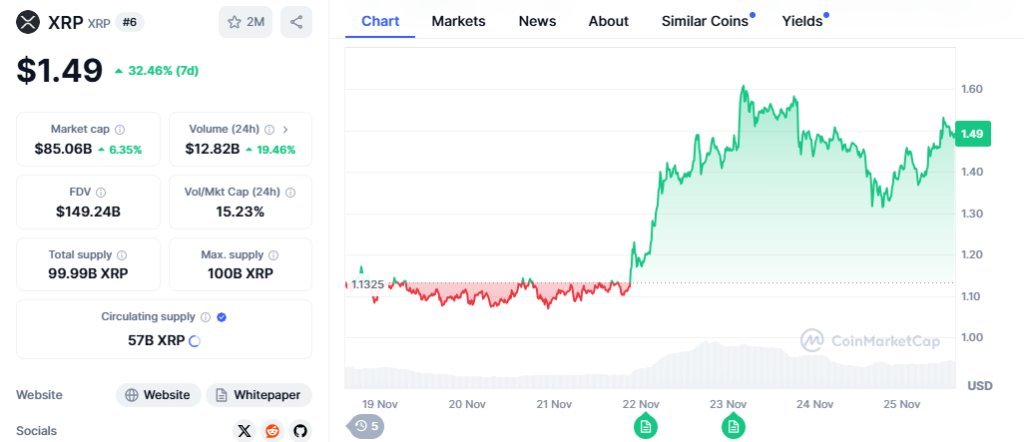The image size is (1024, 442).
Task: Open the Vol/Mkt Cap (24h) info icon
Action: [291, 193]
